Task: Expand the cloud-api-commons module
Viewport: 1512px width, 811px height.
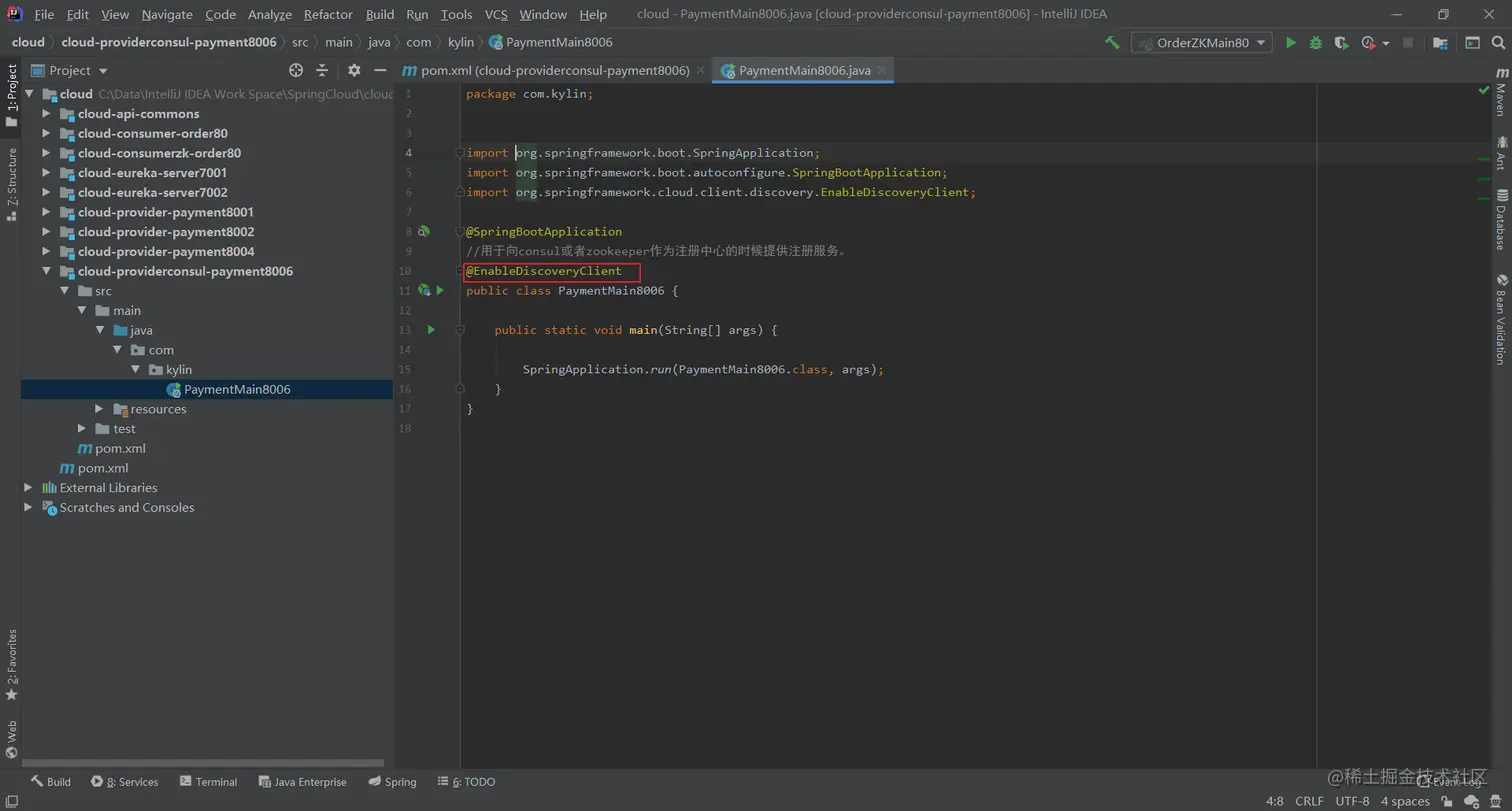Action: (46, 114)
